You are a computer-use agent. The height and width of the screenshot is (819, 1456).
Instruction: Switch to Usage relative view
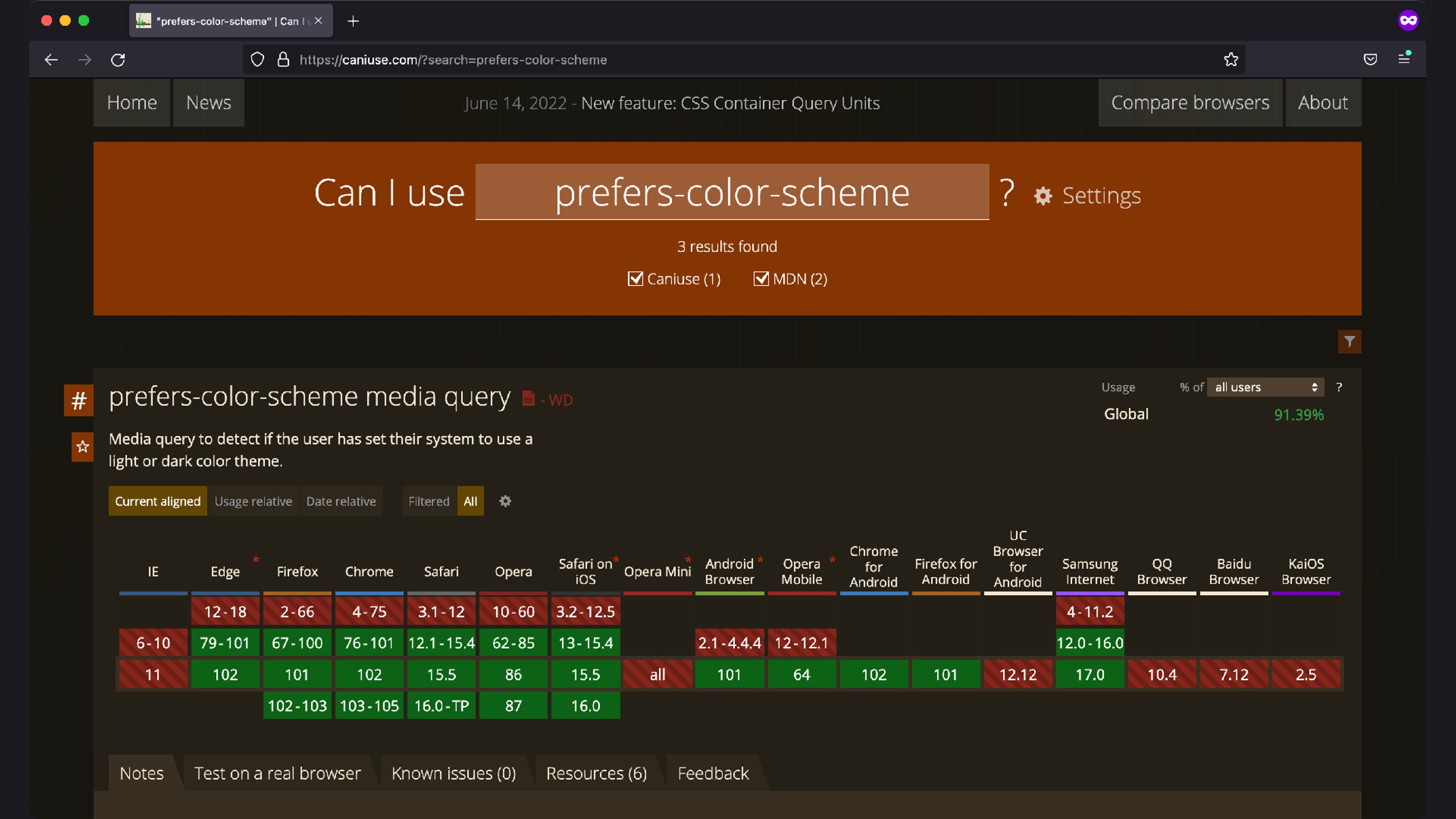[x=253, y=501]
